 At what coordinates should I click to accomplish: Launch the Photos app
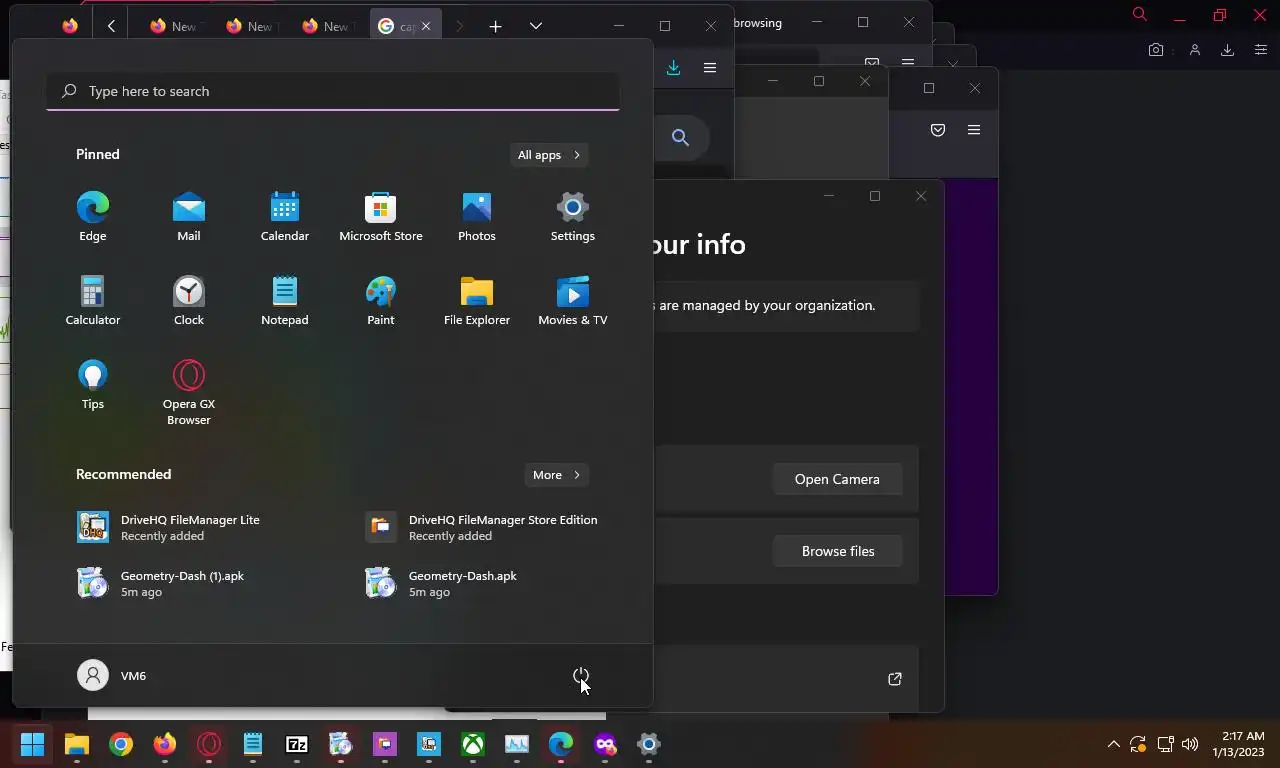tap(477, 217)
